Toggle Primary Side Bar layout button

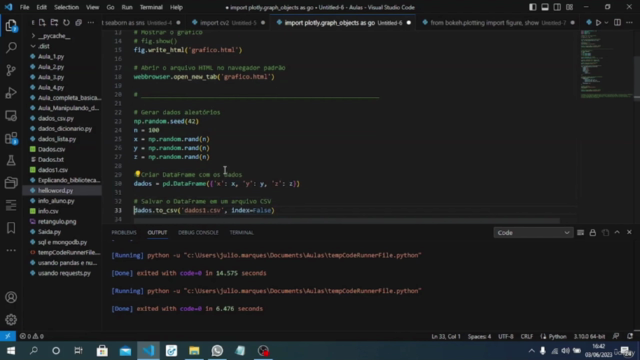533,7
